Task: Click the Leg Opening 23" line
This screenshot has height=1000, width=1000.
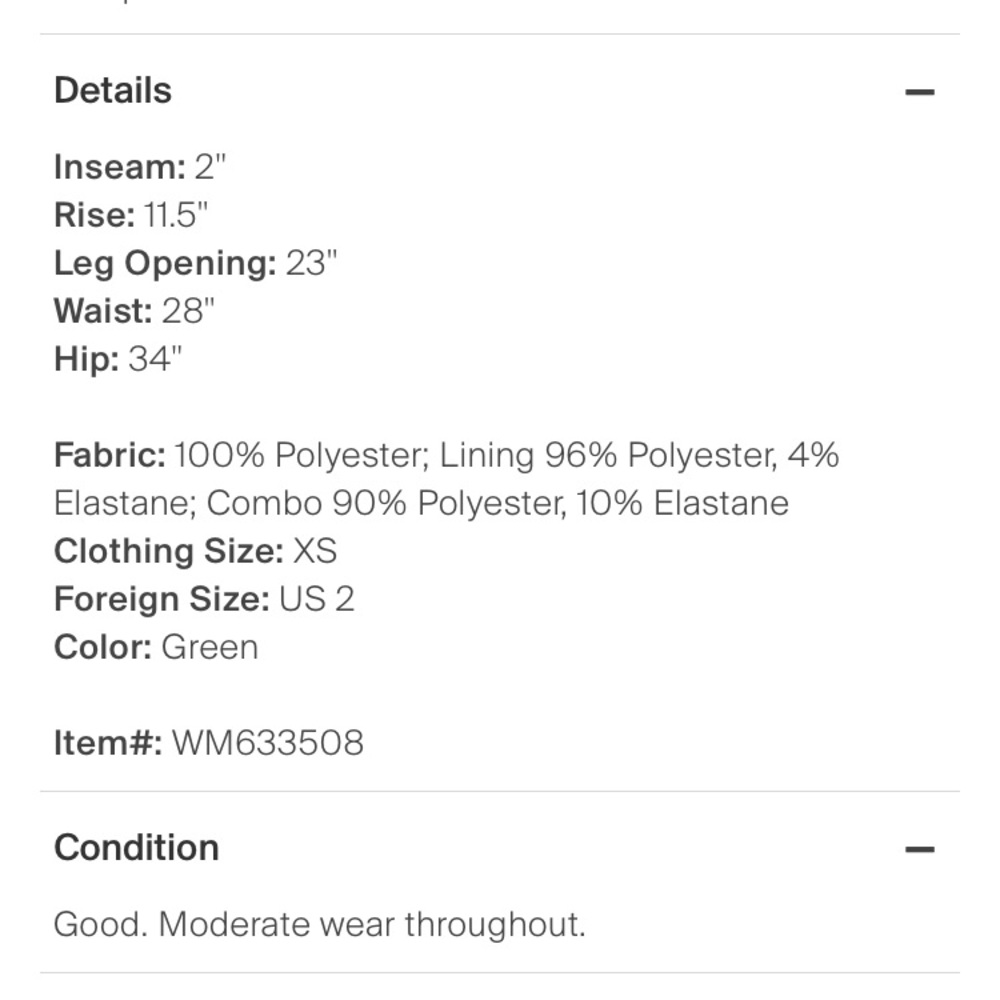Action: [x=195, y=263]
